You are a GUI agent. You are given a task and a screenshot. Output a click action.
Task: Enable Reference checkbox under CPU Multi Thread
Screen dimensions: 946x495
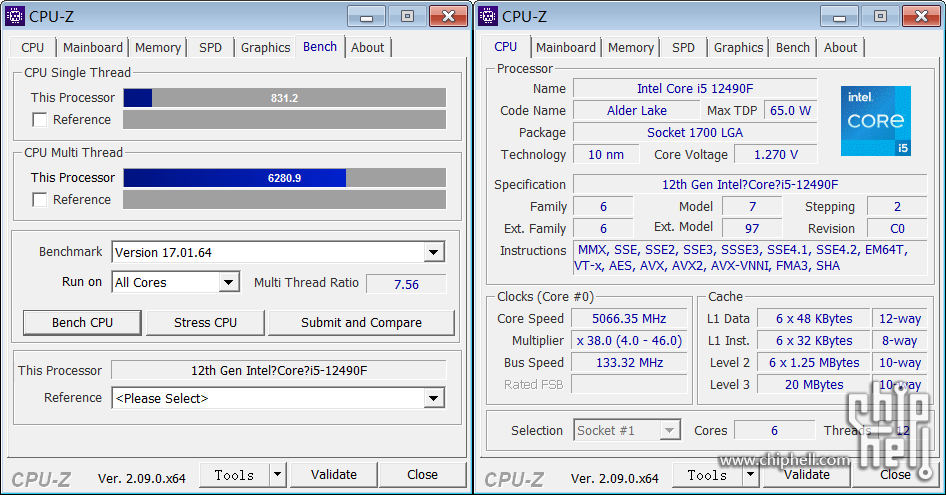pos(40,200)
